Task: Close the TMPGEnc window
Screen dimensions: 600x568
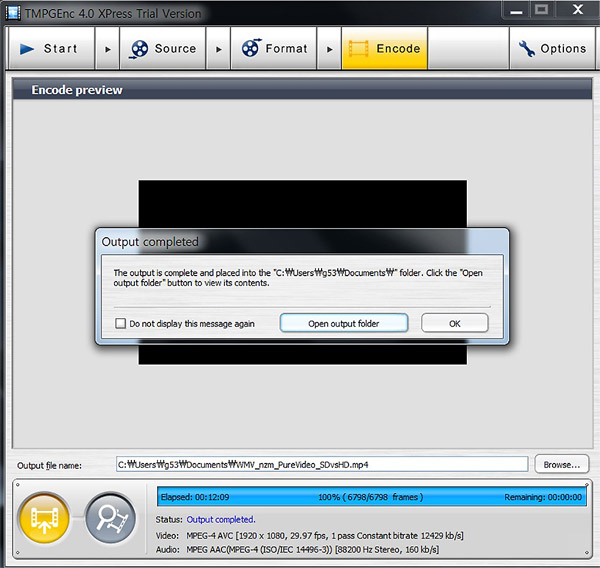Action: pyautogui.click(x=578, y=10)
